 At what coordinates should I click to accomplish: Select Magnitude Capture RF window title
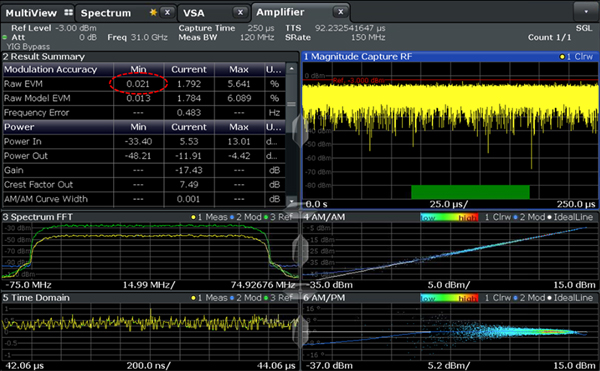click(x=358, y=57)
